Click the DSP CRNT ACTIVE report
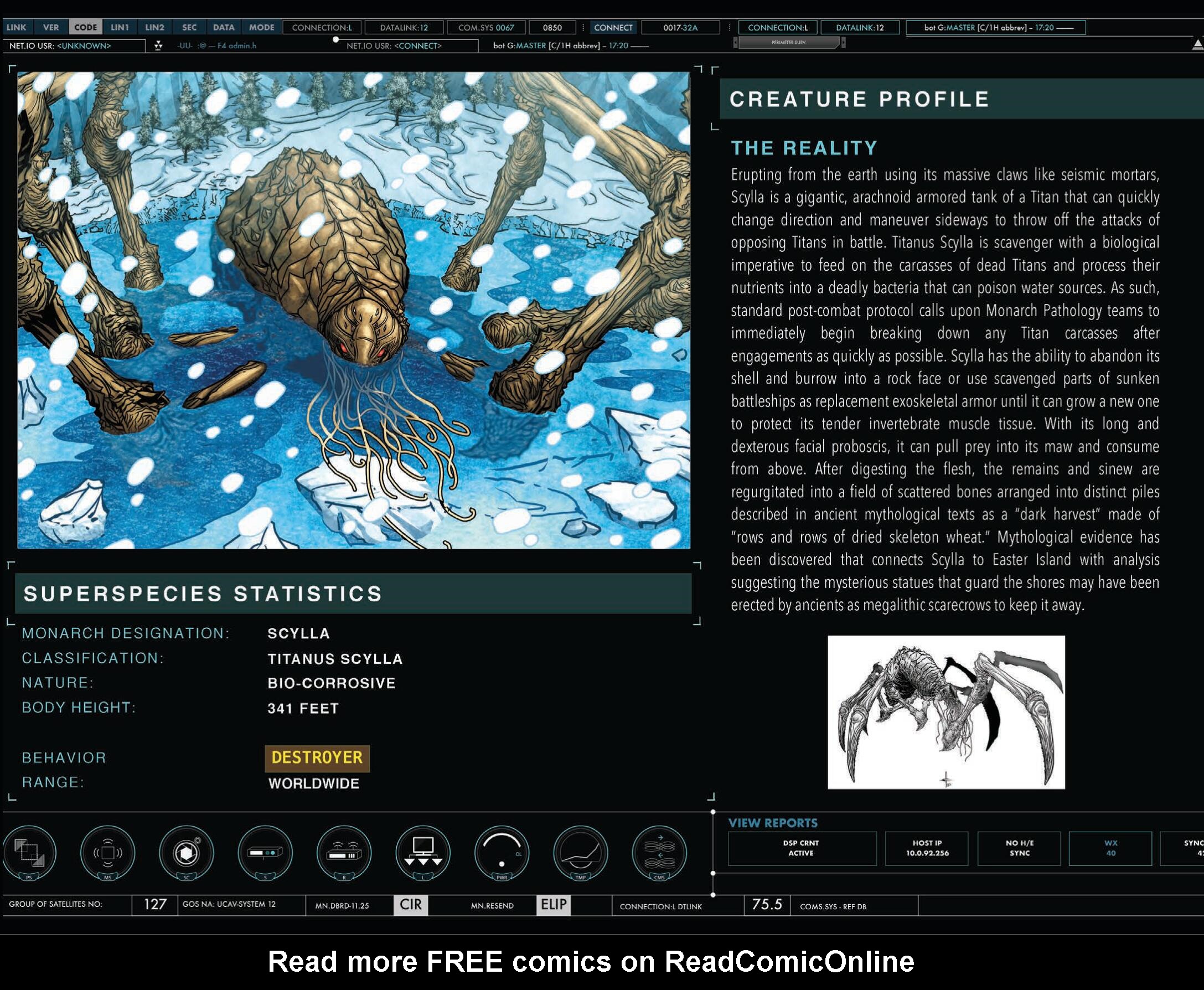1204x990 pixels. (802, 849)
